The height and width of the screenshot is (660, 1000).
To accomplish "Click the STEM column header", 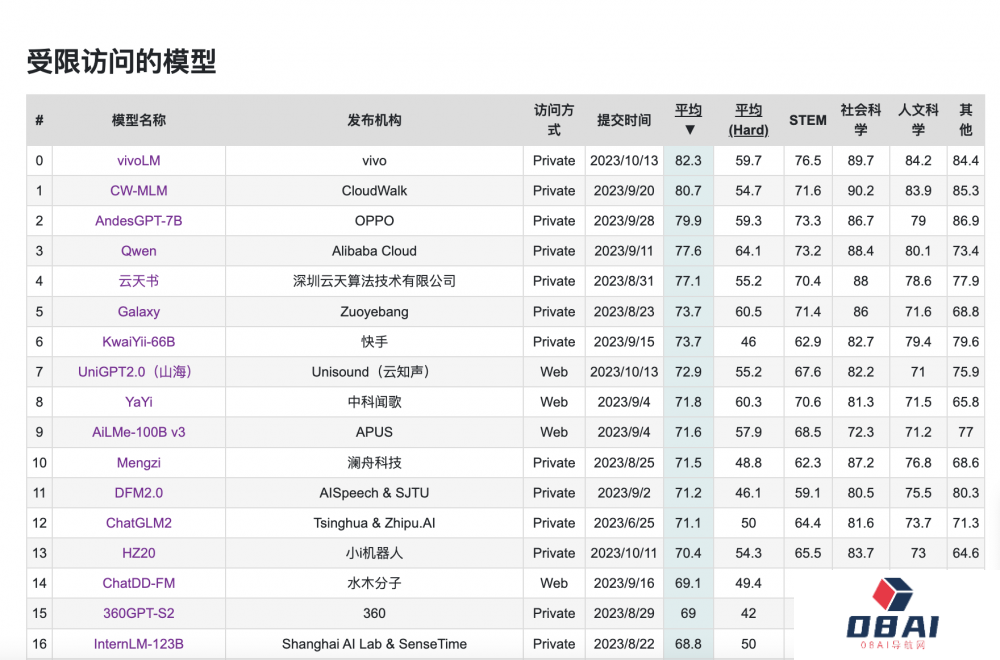I will pos(807,120).
